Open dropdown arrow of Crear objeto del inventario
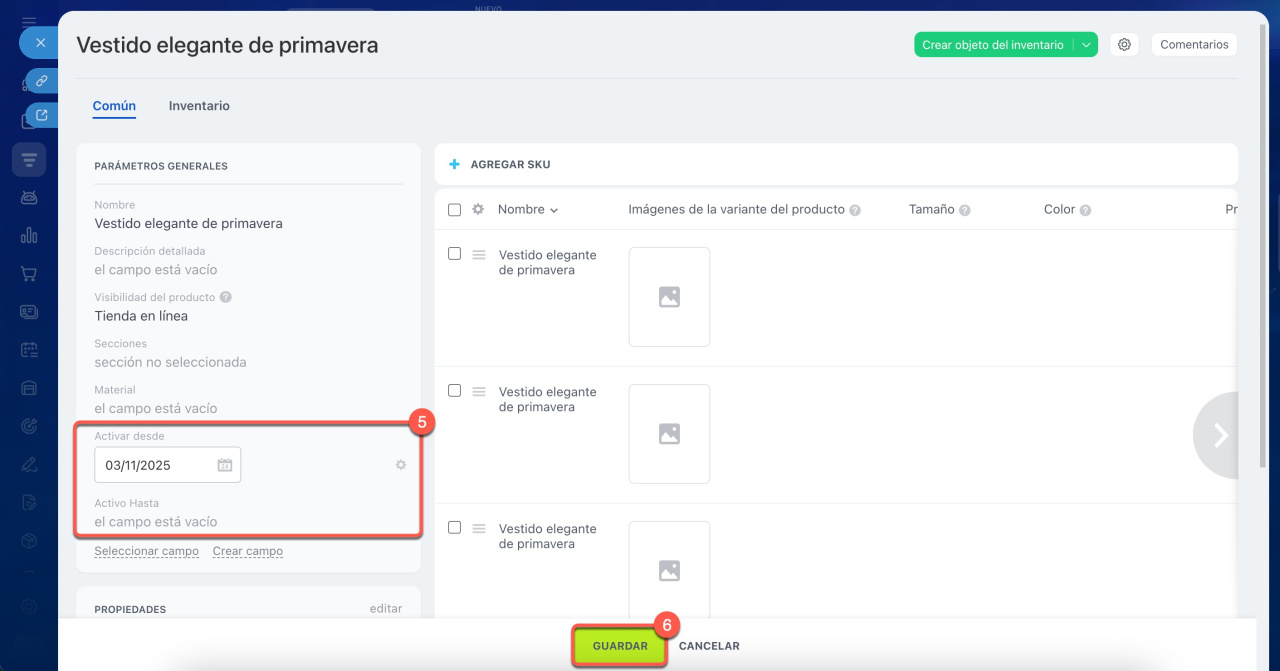1280x671 pixels. coord(1086,45)
